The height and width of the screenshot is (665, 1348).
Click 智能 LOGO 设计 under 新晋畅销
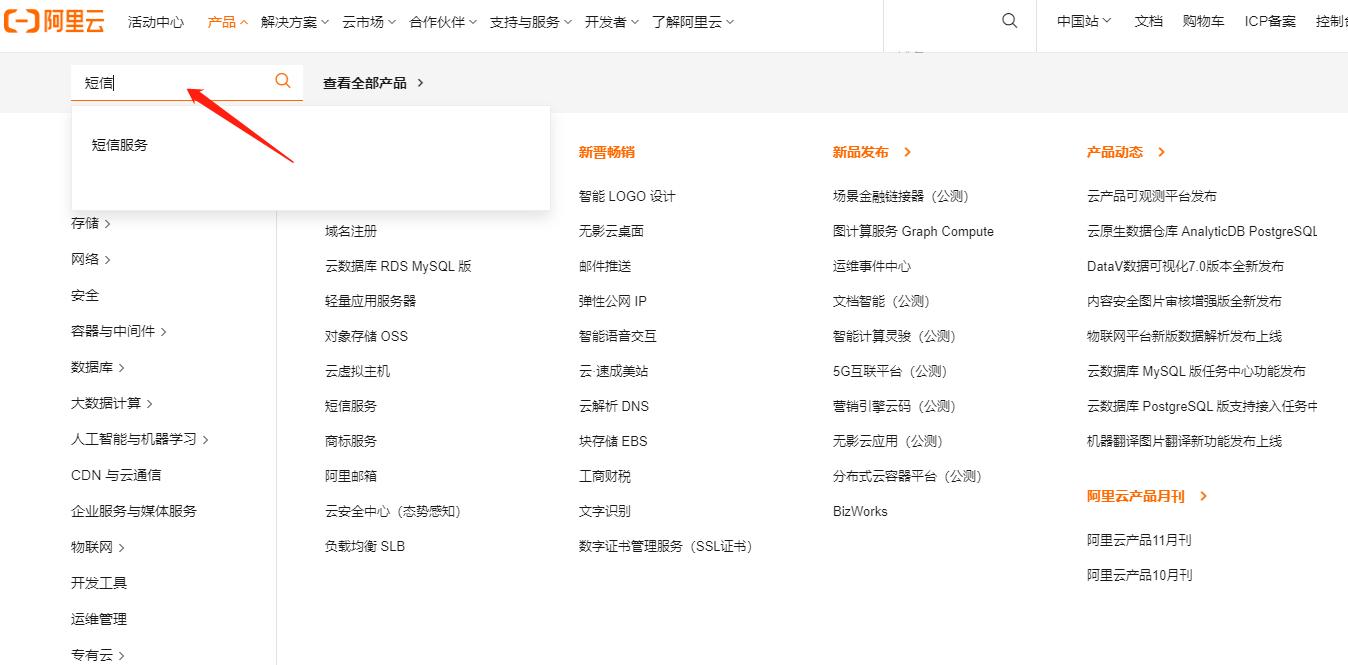tap(627, 196)
